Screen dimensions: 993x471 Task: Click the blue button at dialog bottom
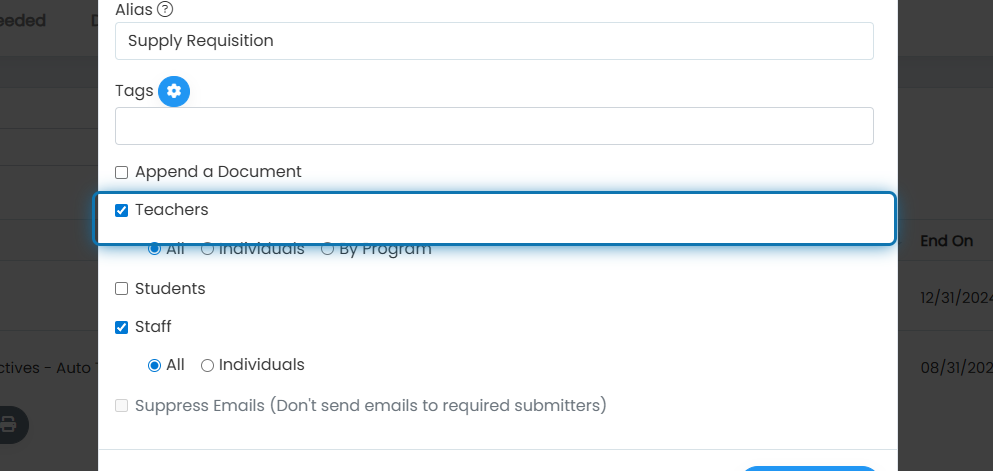point(809,468)
